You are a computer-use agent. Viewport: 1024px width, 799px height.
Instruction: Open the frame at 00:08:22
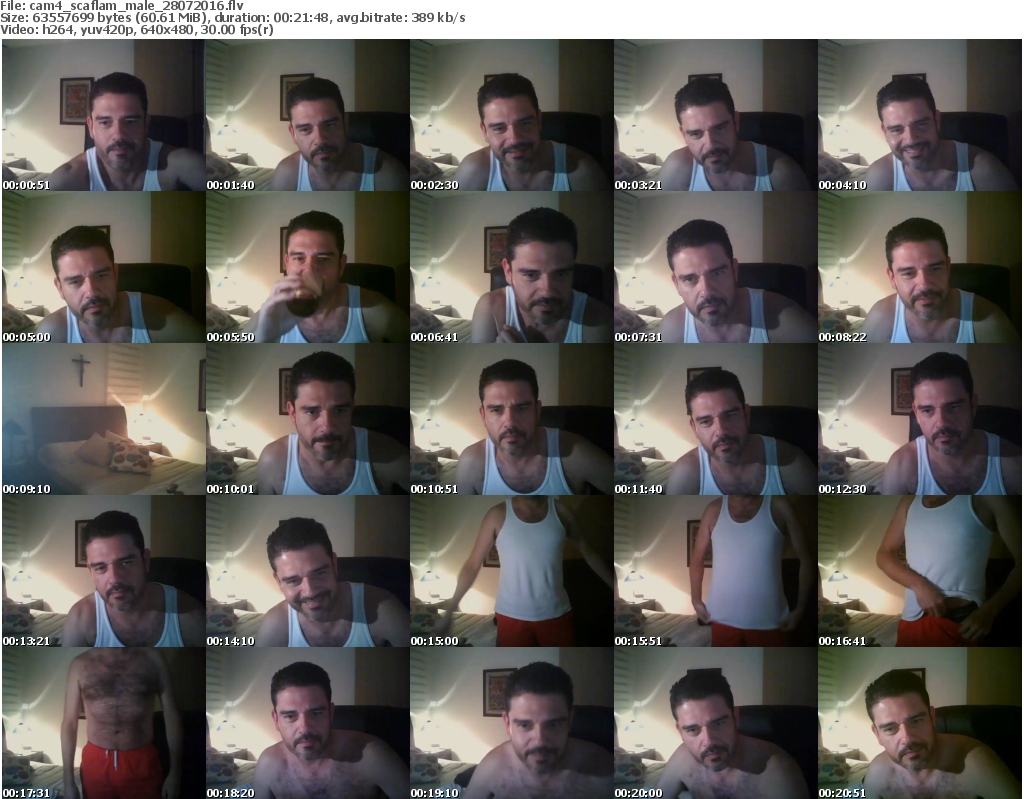point(920,267)
